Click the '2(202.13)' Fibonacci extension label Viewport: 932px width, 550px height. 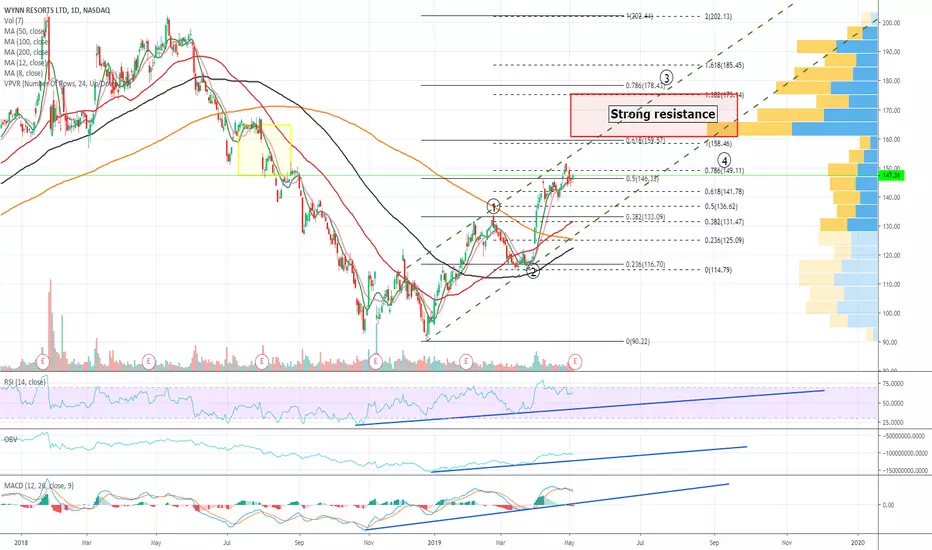719,17
